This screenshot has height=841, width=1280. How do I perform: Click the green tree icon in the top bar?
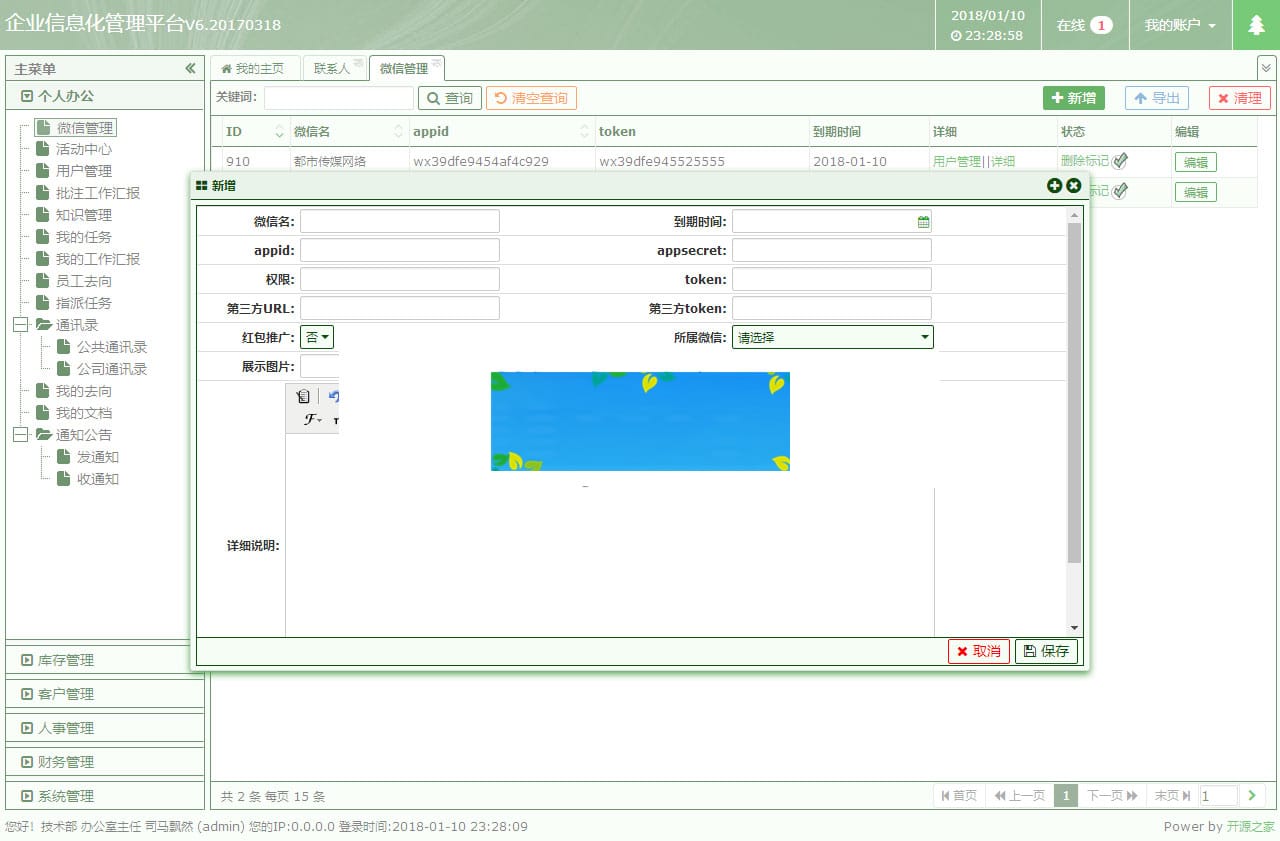pyautogui.click(x=1257, y=25)
